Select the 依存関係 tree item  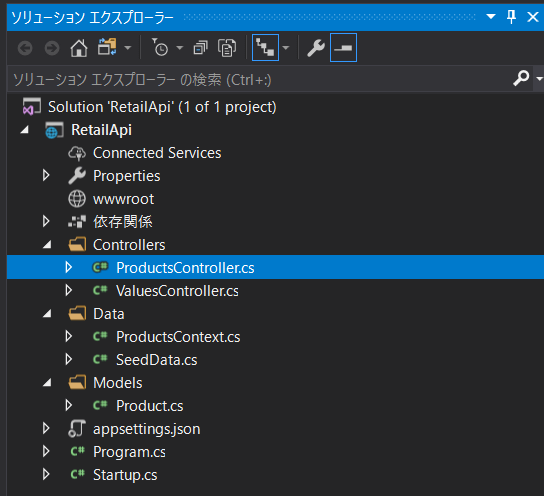coord(122,222)
